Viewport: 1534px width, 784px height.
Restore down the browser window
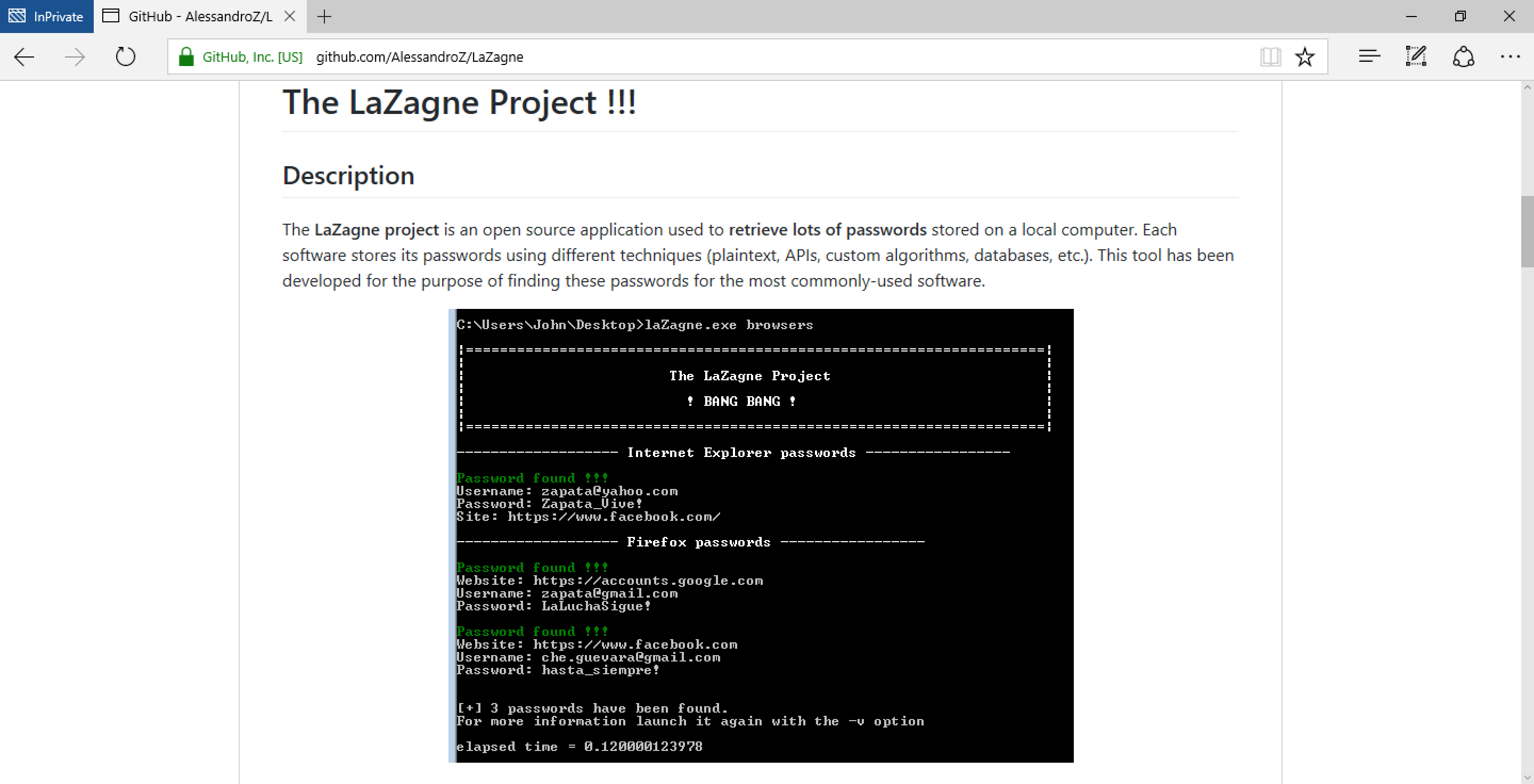coord(1460,17)
